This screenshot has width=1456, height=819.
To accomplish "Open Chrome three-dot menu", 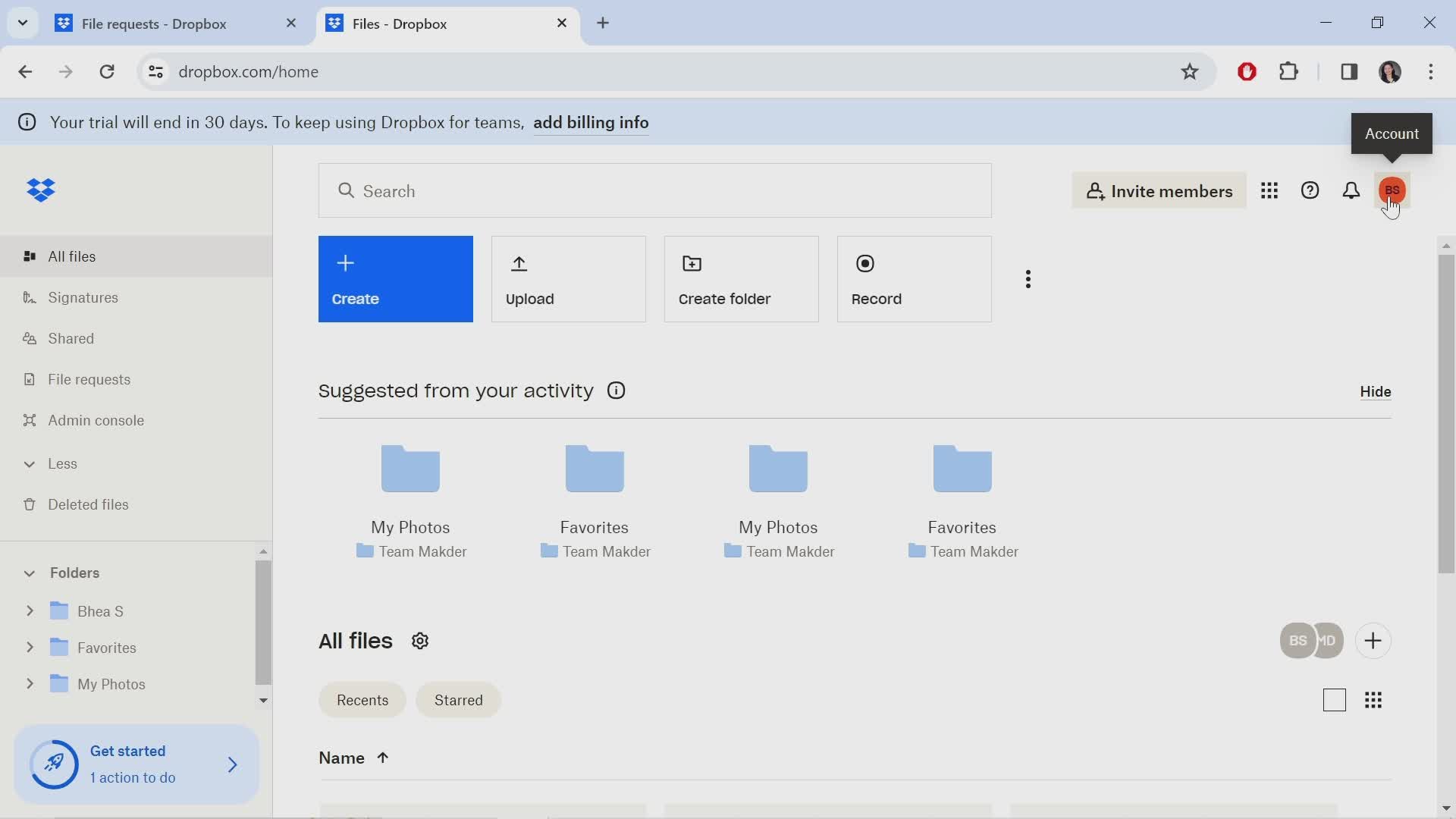I will (x=1430, y=72).
